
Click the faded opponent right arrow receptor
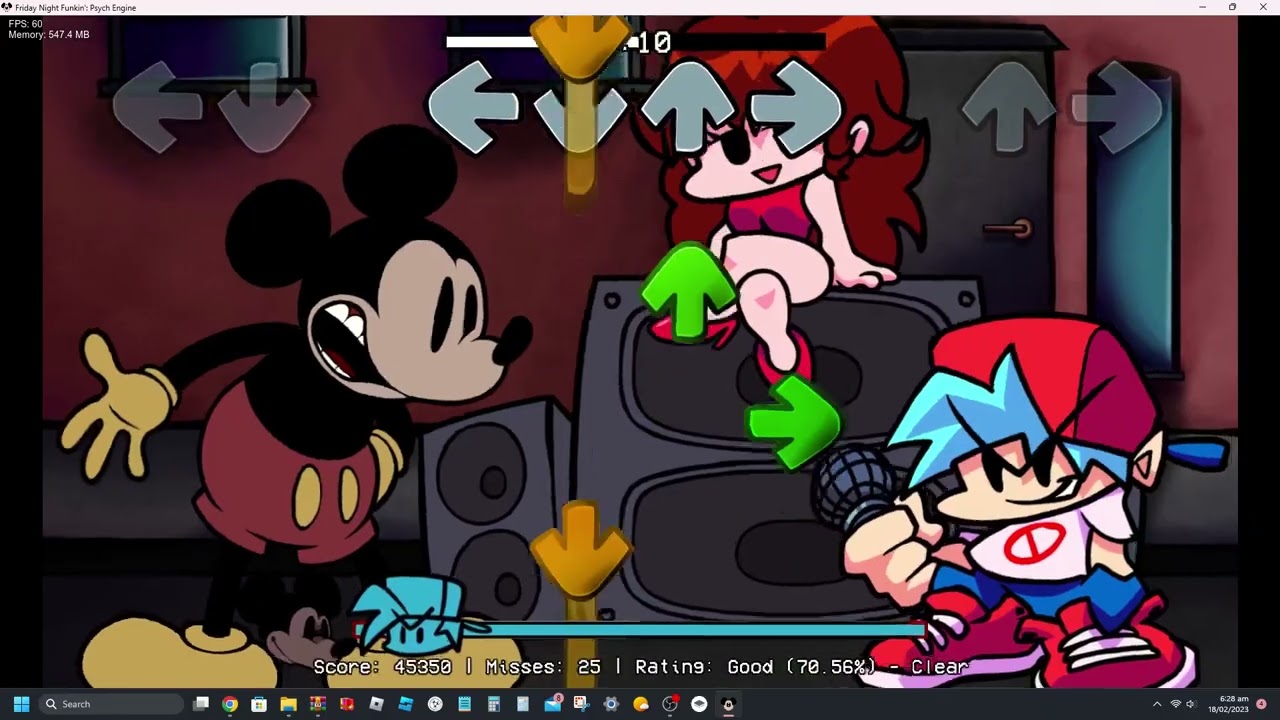click(1116, 106)
